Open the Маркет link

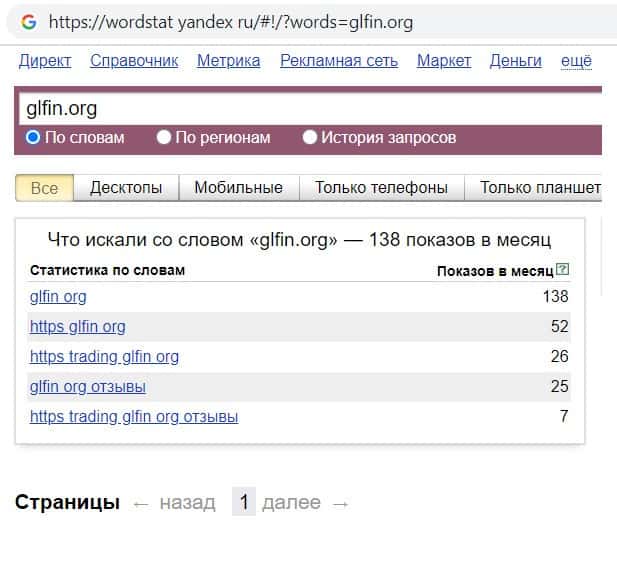pyautogui.click(x=444, y=61)
